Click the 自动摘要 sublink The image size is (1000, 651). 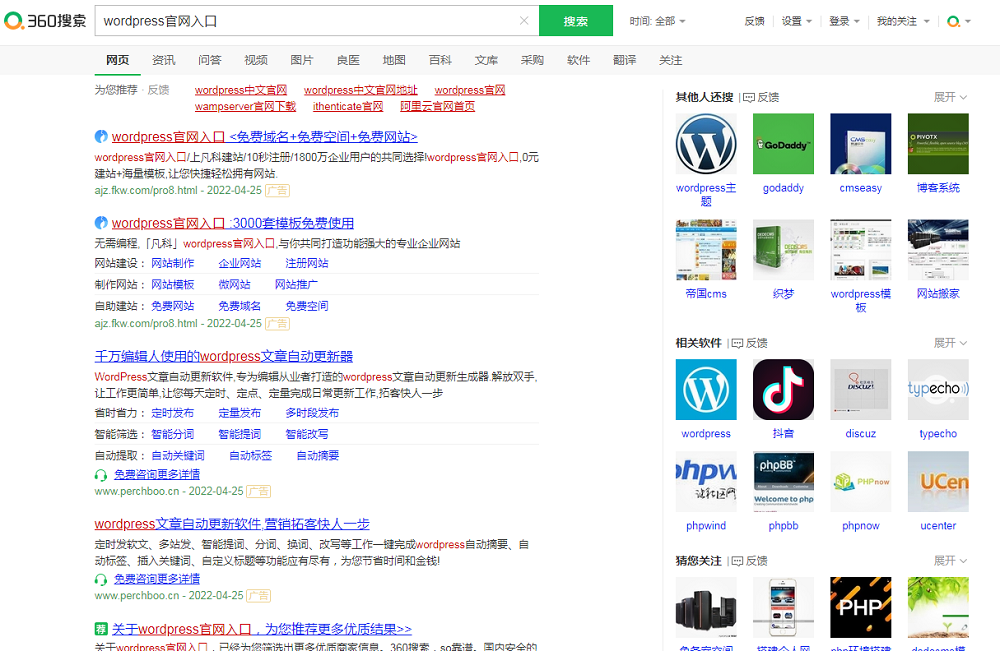click(x=318, y=455)
